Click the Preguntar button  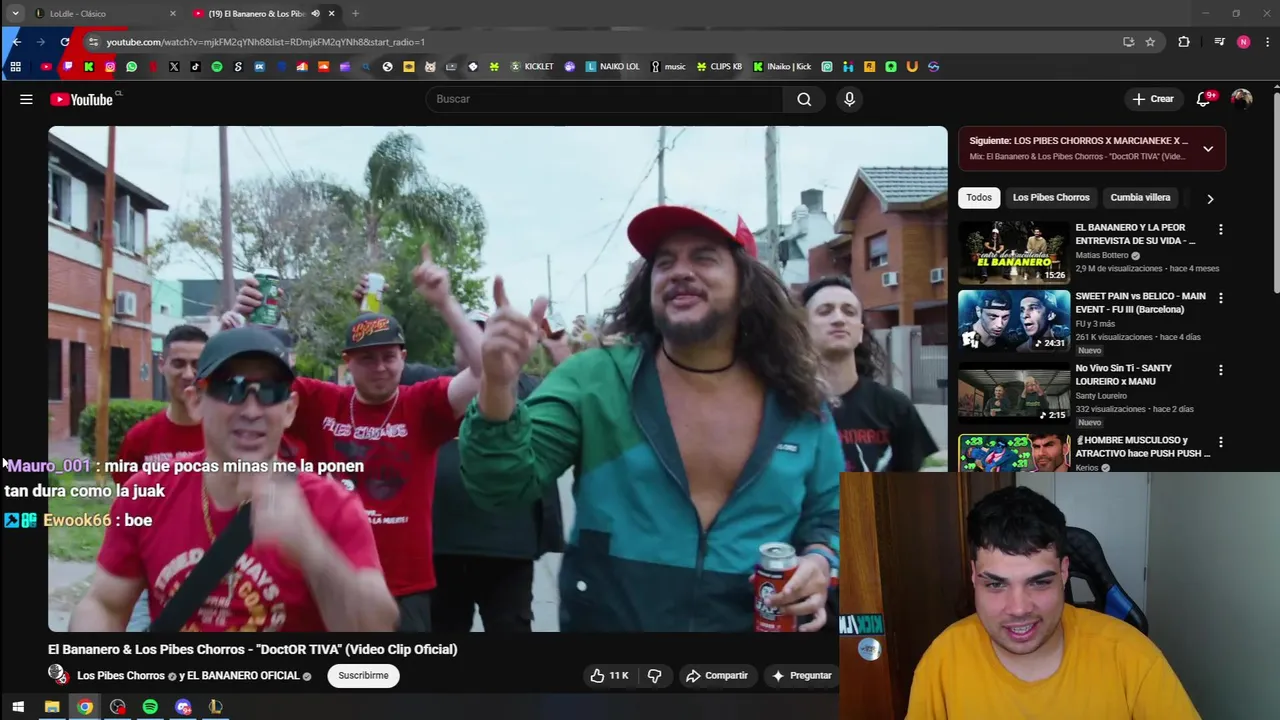(801, 675)
